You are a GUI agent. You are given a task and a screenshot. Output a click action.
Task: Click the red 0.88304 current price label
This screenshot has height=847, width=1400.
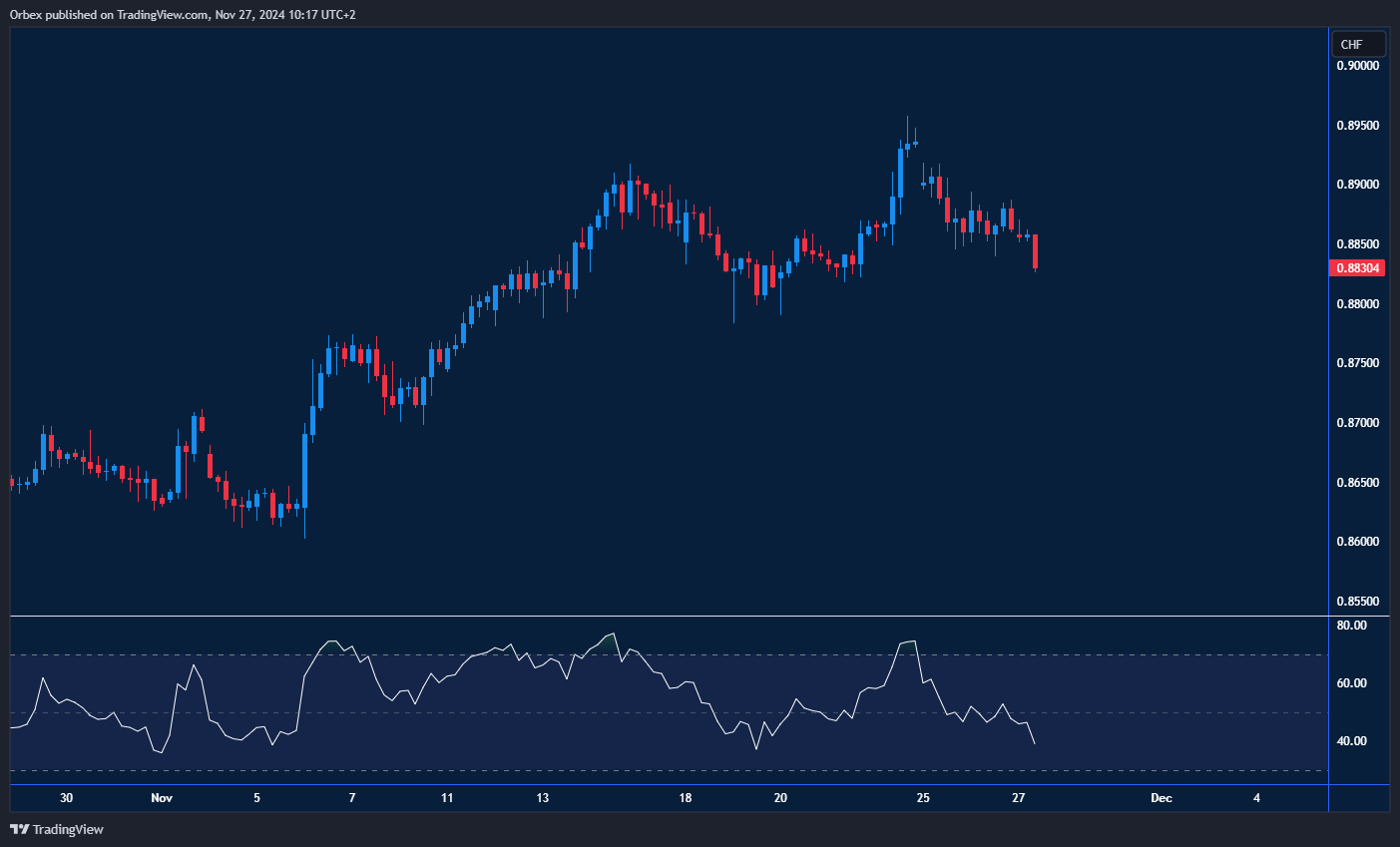[1357, 268]
